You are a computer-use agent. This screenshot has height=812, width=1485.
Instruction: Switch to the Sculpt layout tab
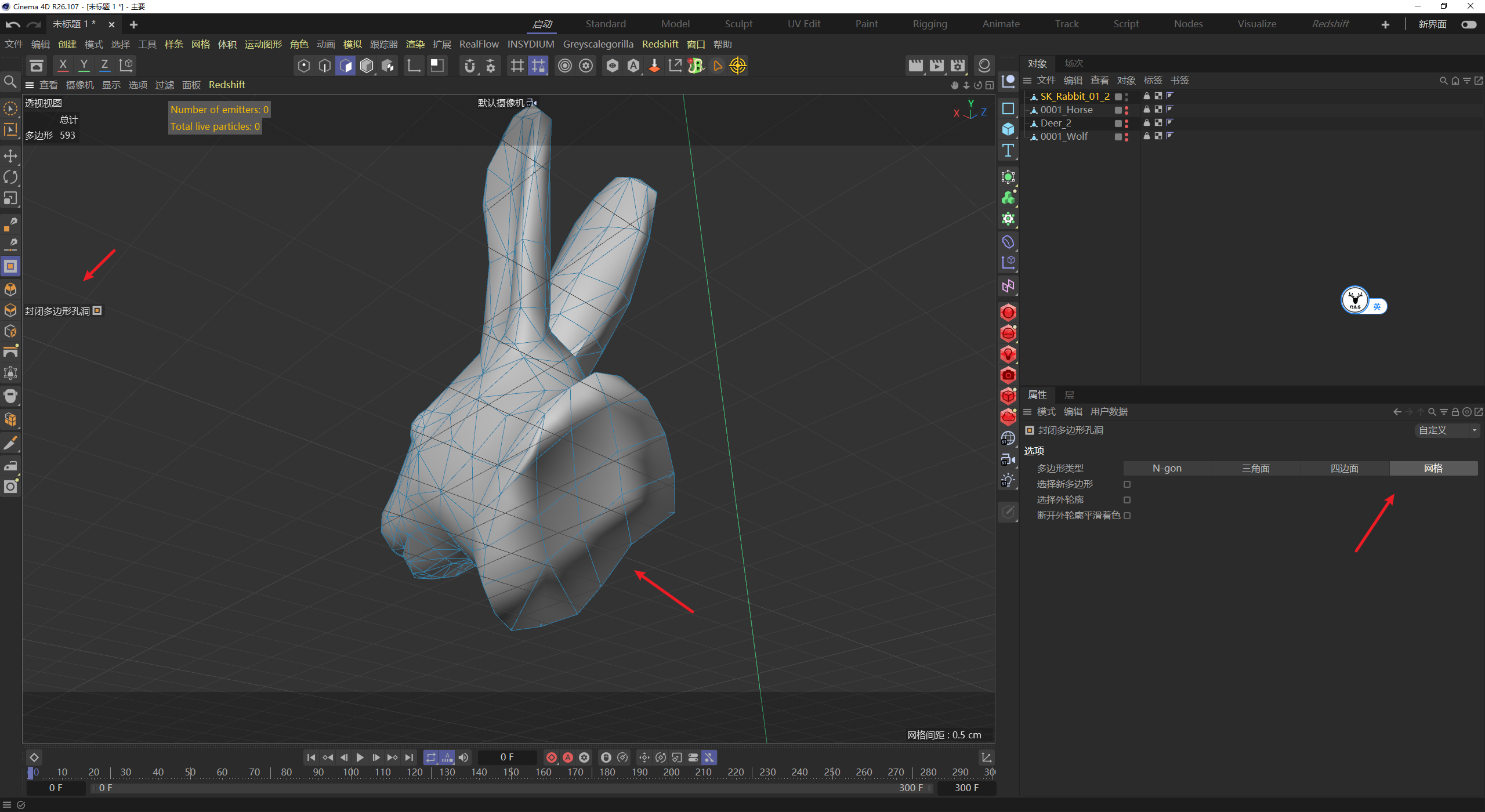738,24
